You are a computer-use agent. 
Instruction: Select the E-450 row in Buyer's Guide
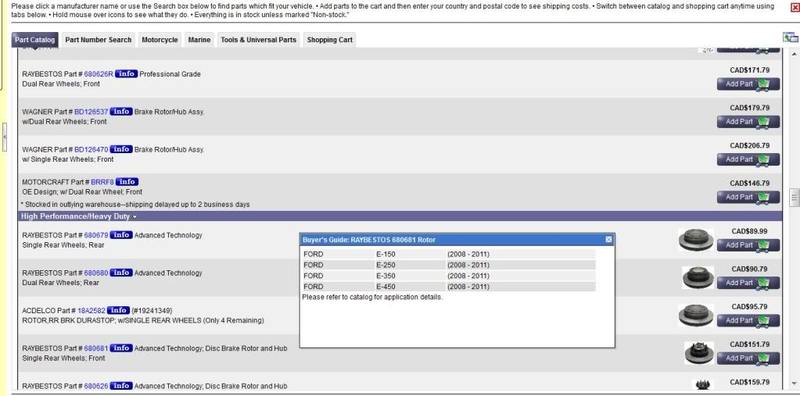click(448, 286)
